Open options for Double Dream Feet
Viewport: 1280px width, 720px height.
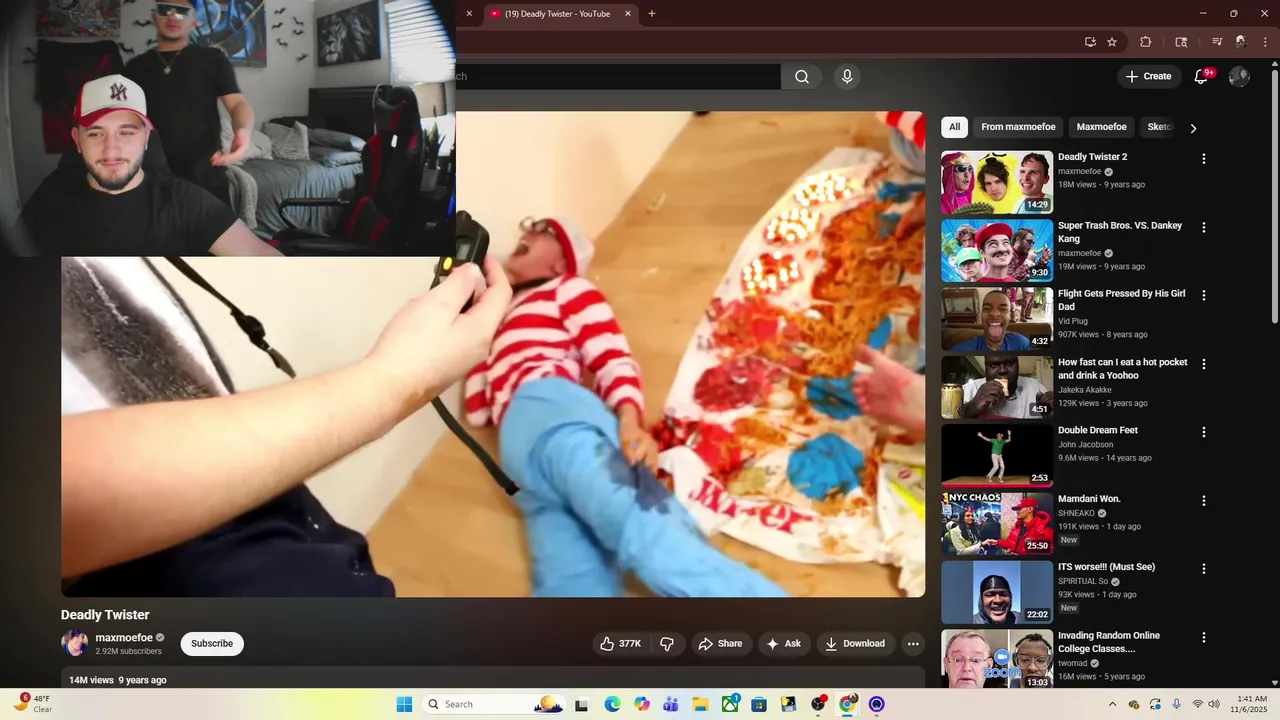click(x=1204, y=432)
